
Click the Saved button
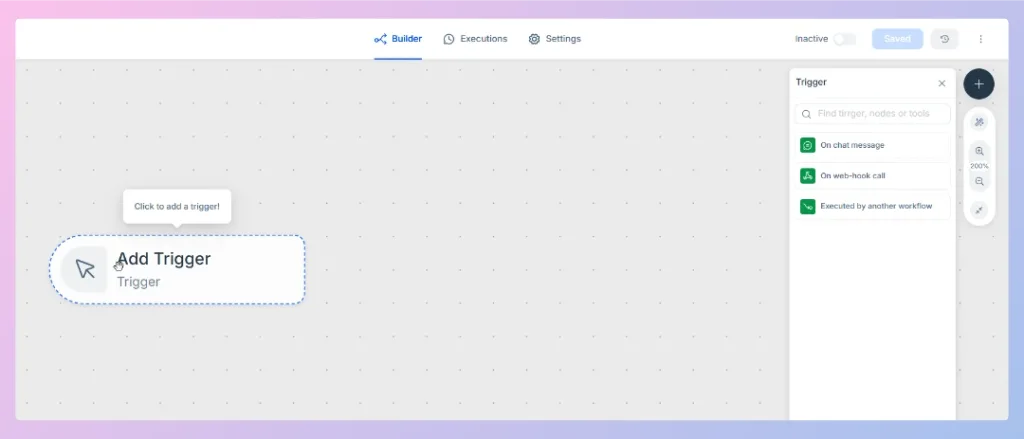pos(897,39)
